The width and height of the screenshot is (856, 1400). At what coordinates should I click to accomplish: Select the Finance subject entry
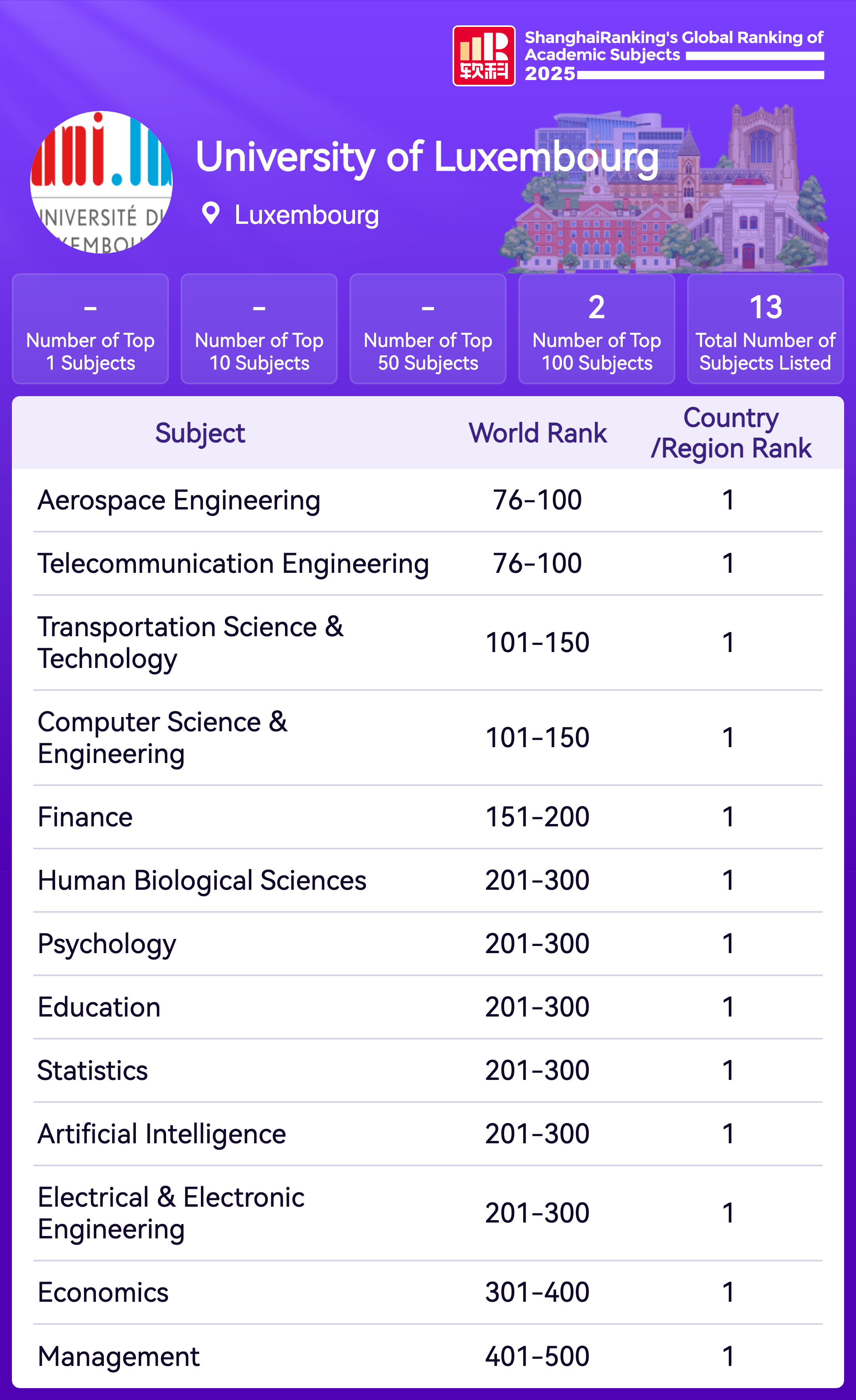85,817
